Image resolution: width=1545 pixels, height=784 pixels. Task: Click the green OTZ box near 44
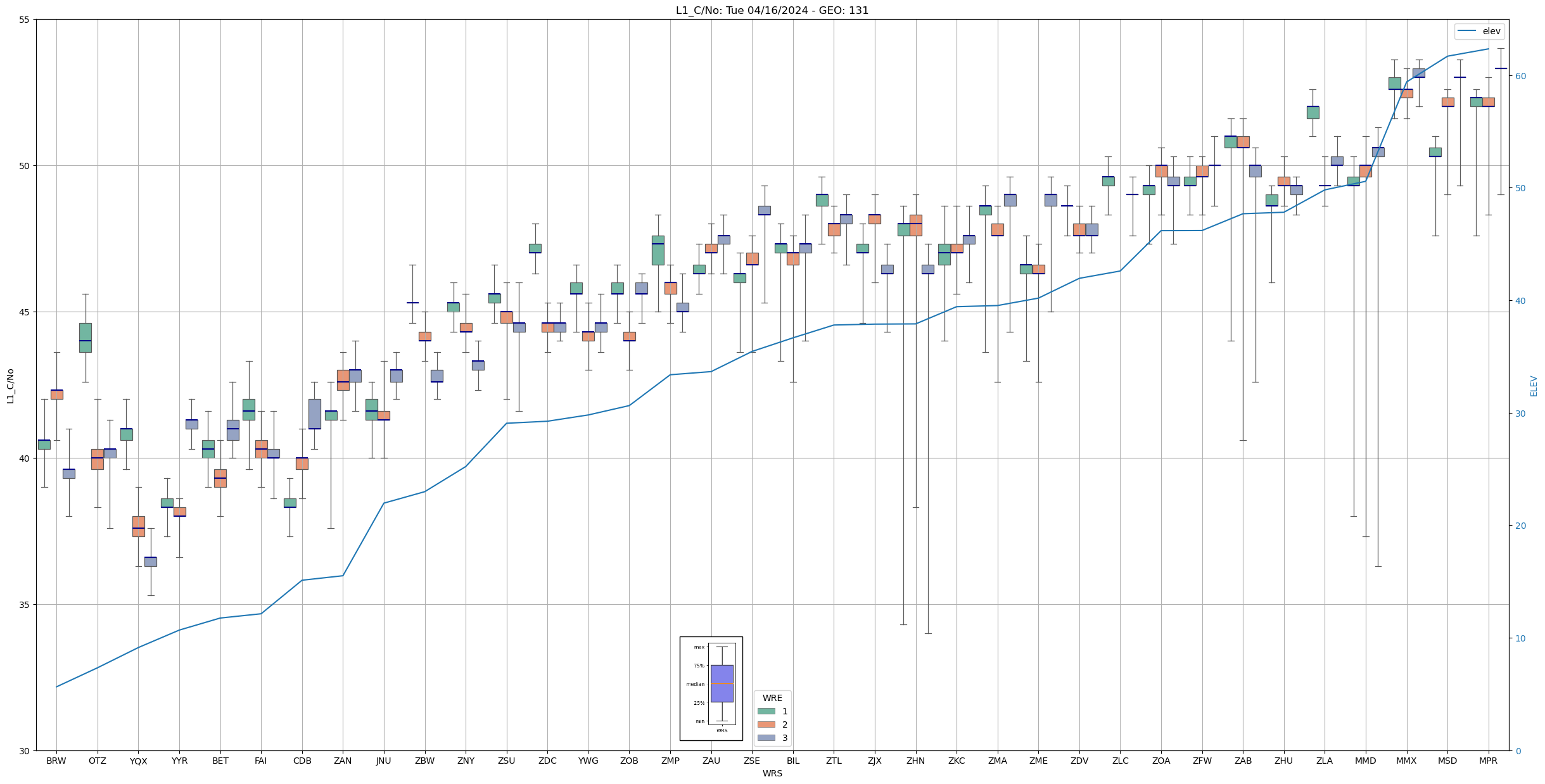(x=86, y=338)
